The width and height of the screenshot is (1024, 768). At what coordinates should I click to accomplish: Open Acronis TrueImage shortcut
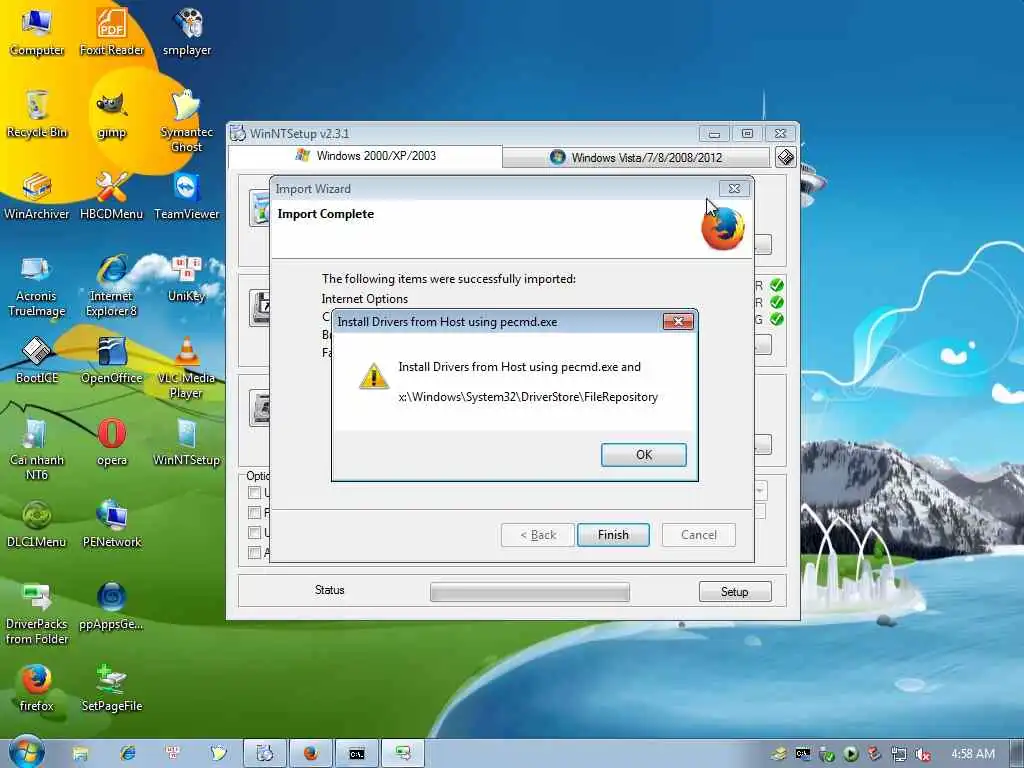point(37,285)
